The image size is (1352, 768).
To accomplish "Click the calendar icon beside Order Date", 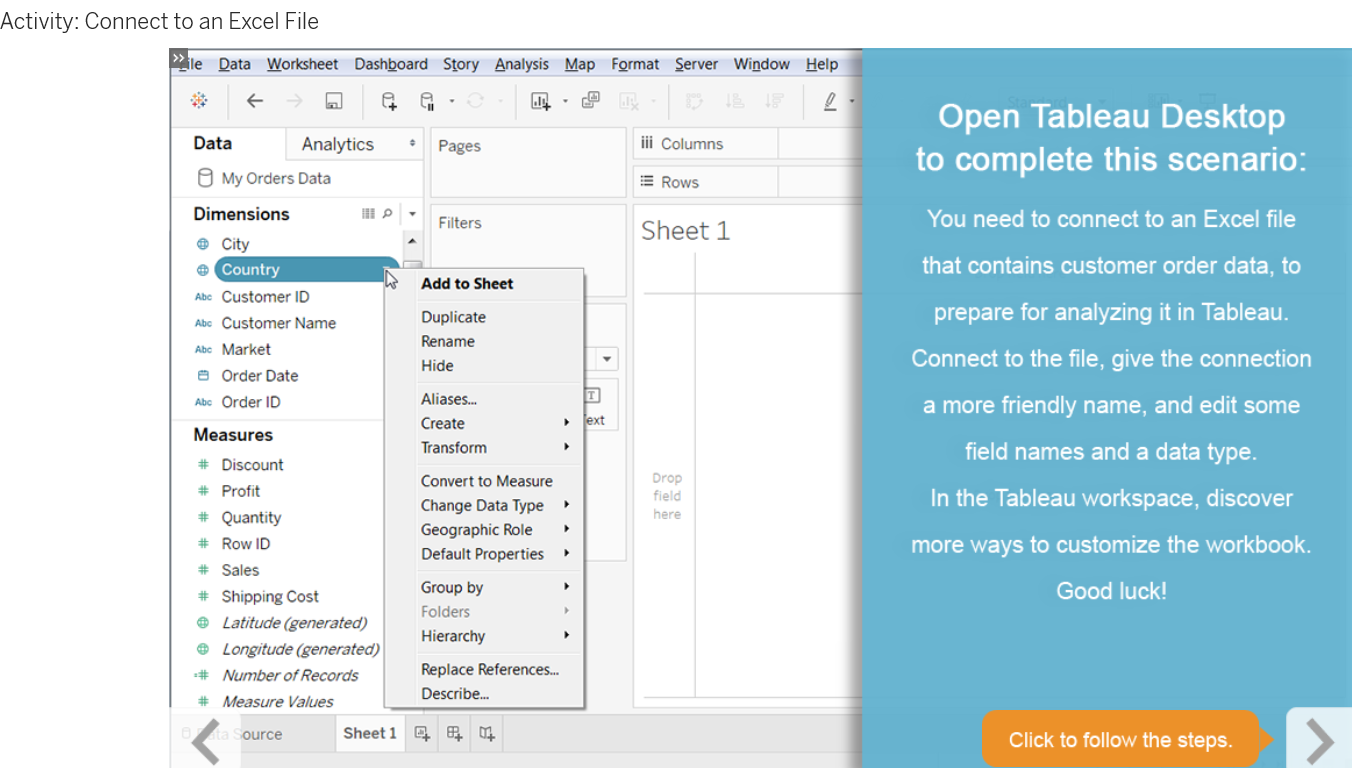I will click(203, 376).
